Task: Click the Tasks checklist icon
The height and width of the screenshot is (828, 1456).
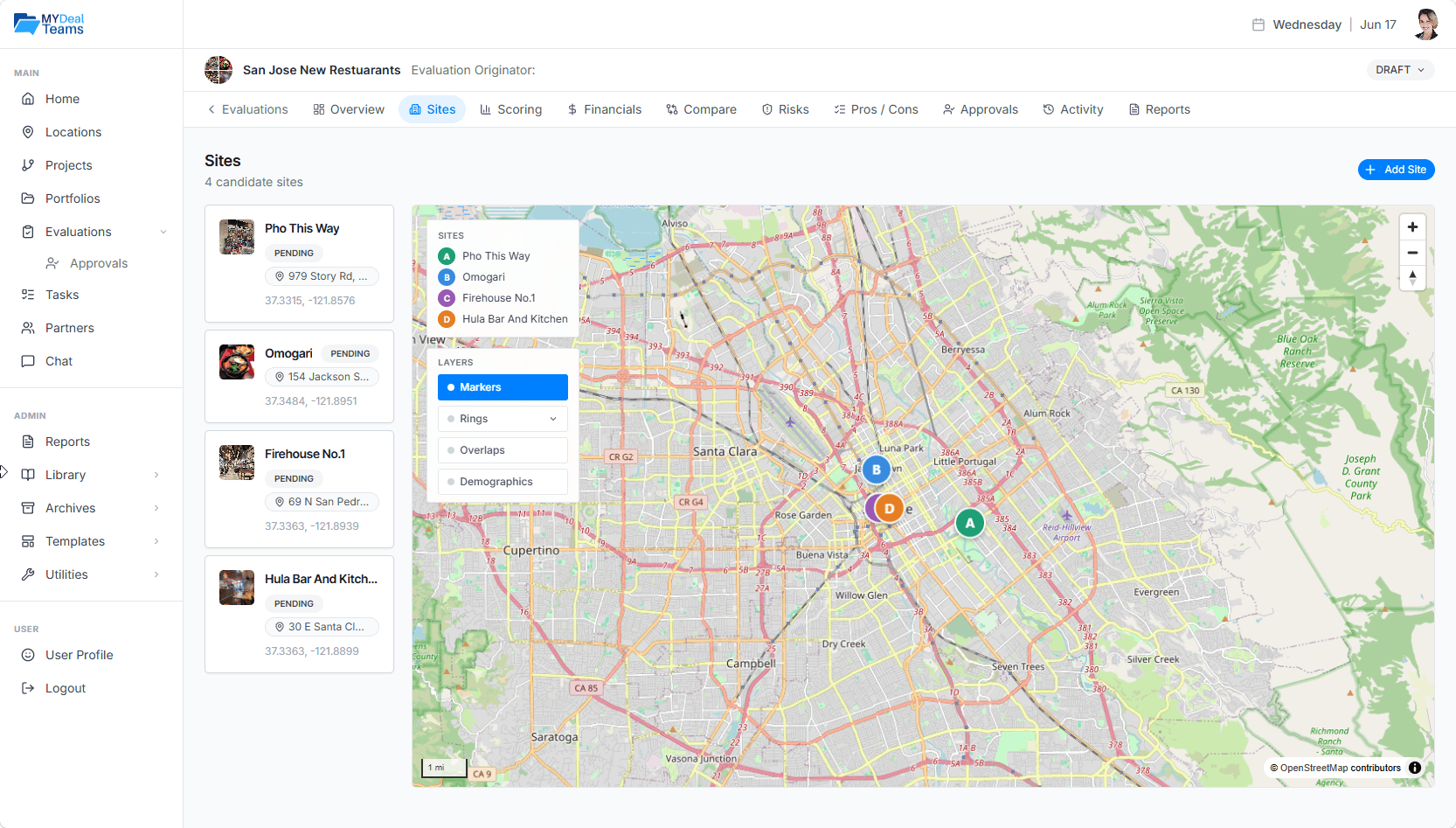Action: 28,295
